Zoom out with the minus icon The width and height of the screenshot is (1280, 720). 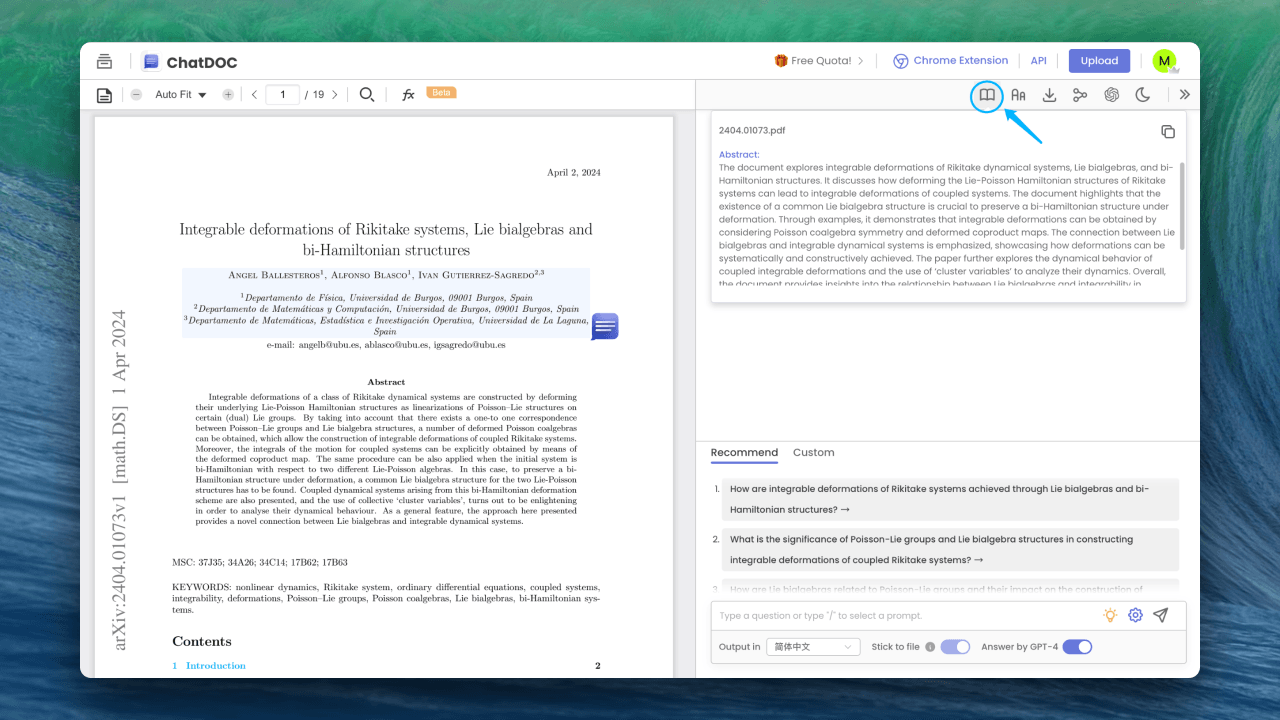[136, 95]
